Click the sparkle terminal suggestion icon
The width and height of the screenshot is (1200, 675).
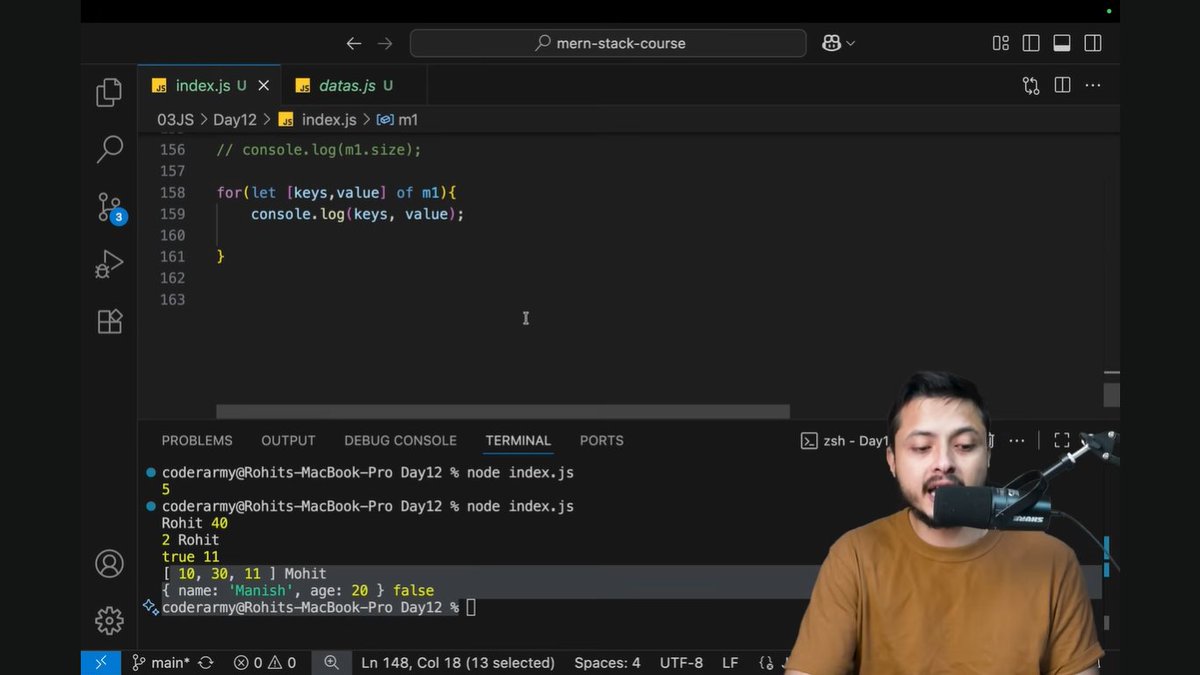pos(151,606)
